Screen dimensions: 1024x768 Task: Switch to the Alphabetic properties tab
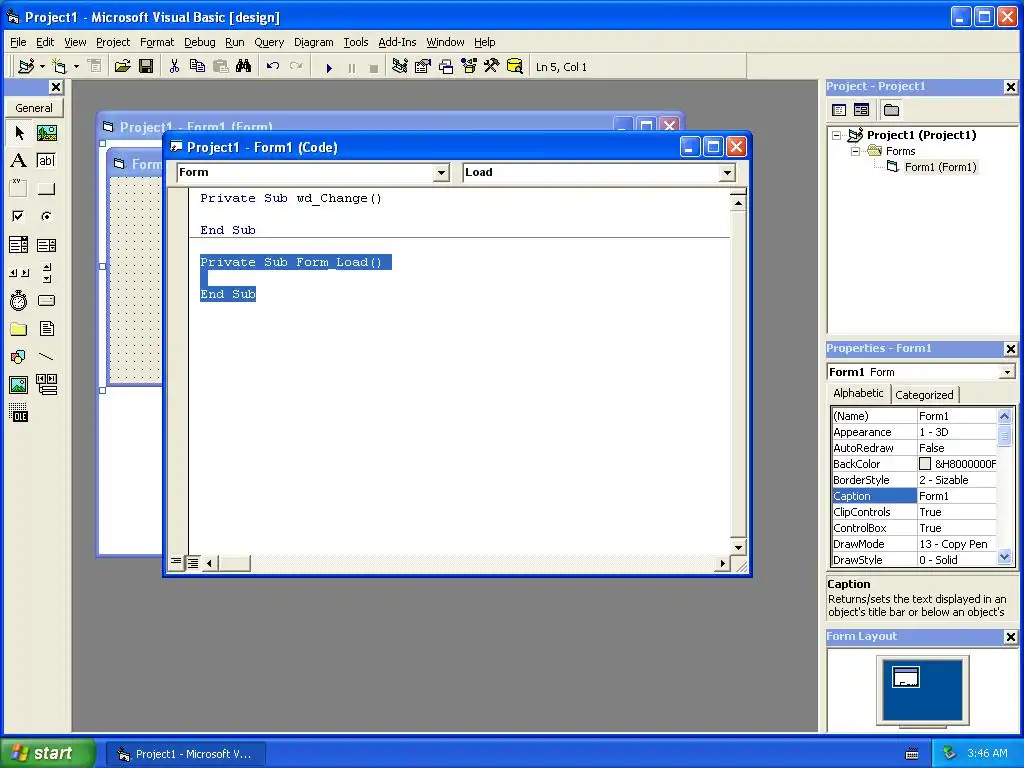tap(858, 393)
